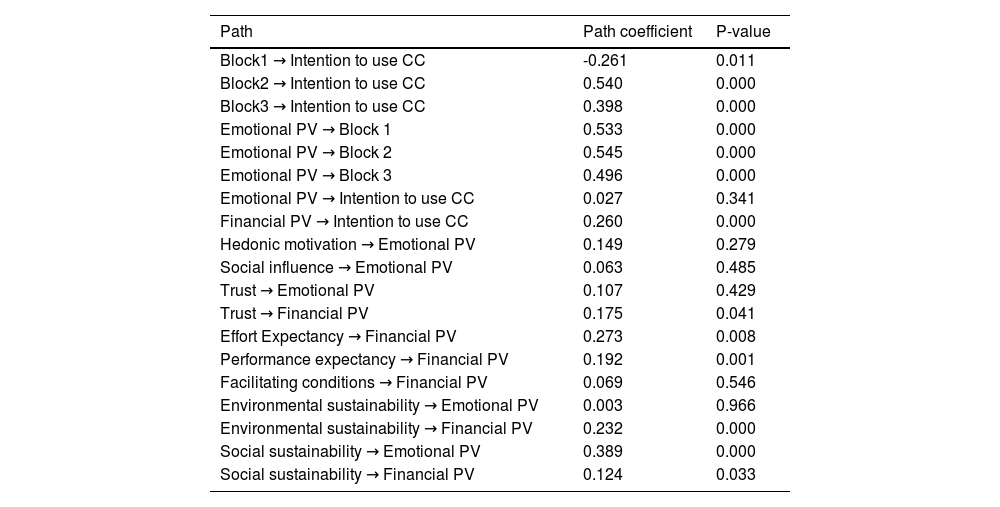Click the P-value column header
The image size is (1000, 507).
point(743,32)
